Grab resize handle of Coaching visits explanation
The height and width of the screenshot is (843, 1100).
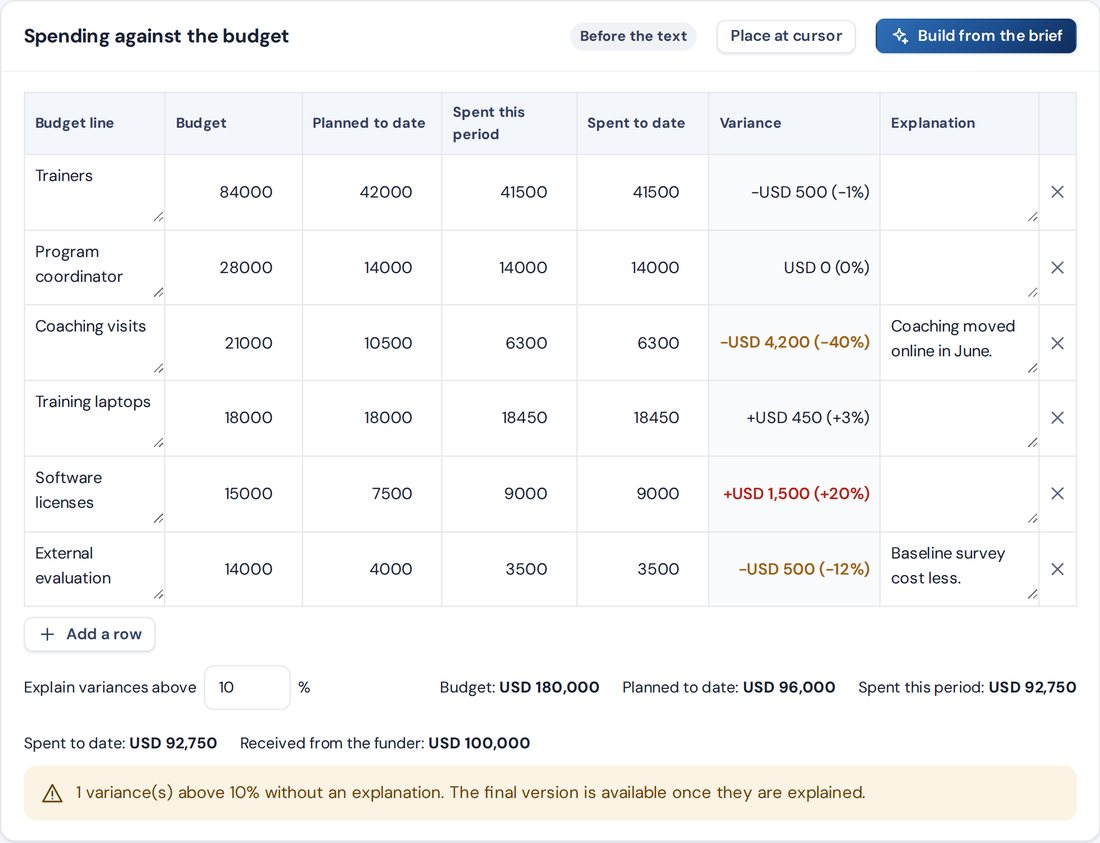(1033, 368)
